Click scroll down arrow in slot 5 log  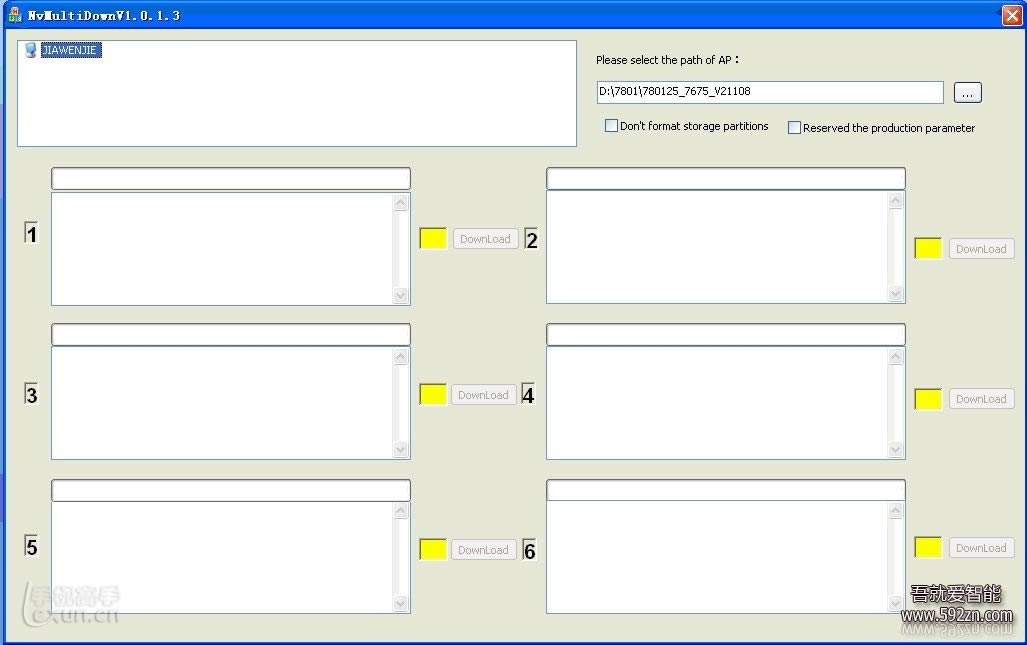pos(401,603)
